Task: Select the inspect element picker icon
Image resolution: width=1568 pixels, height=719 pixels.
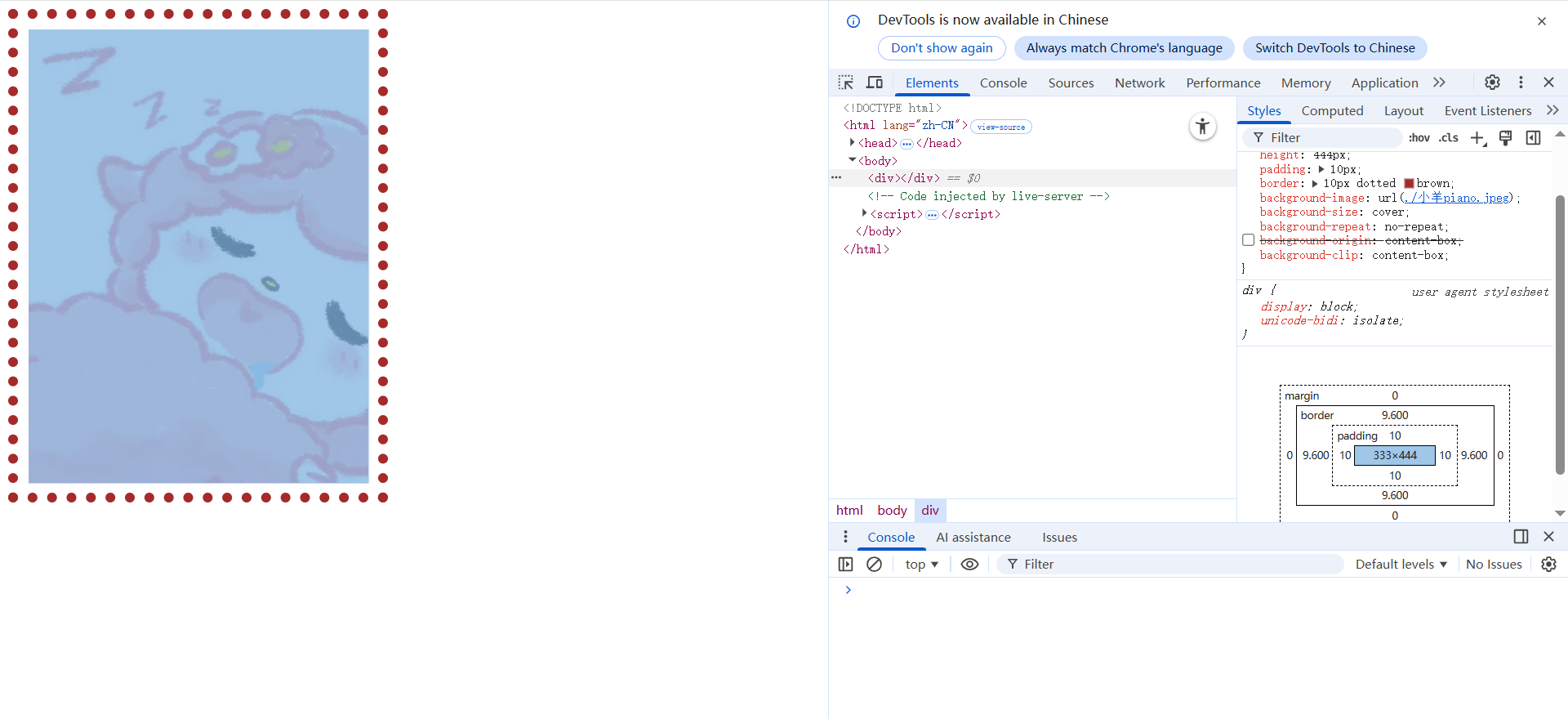Action: (x=846, y=83)
